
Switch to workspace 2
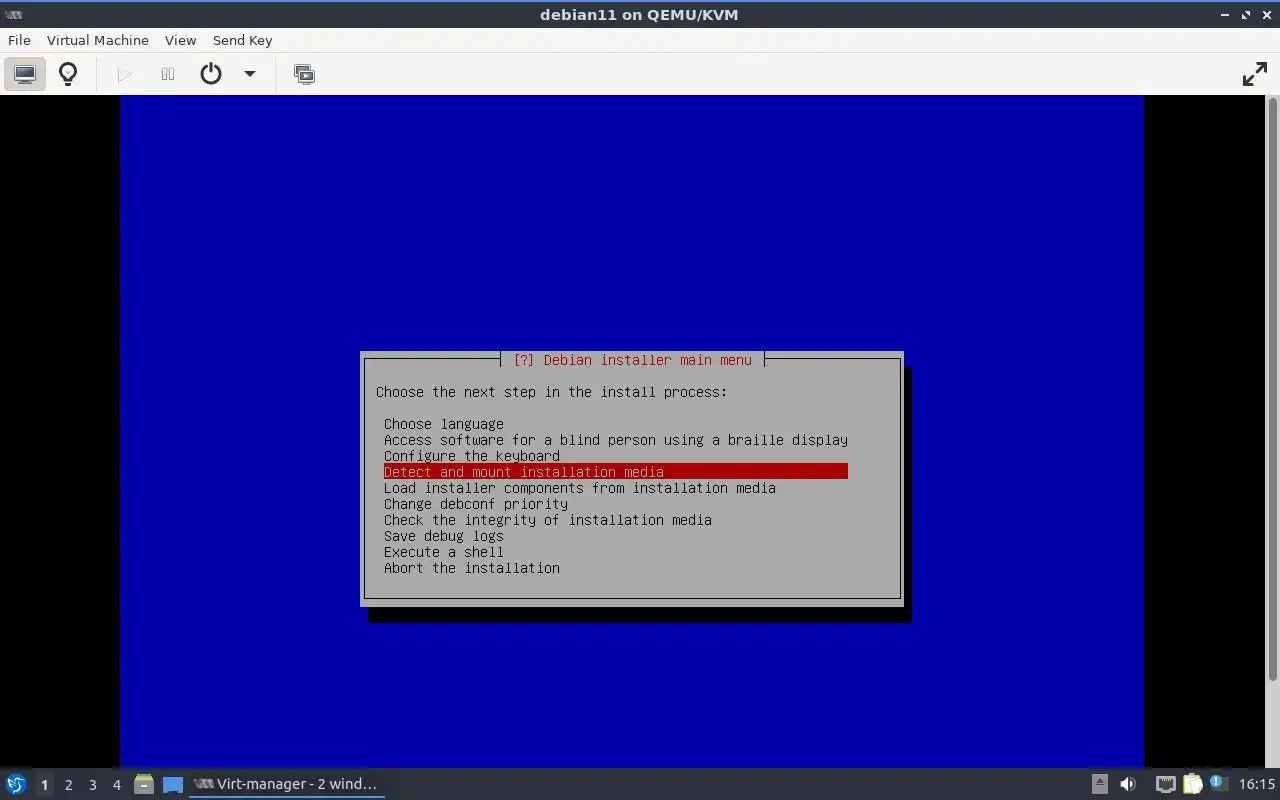[x=68, y=784]
